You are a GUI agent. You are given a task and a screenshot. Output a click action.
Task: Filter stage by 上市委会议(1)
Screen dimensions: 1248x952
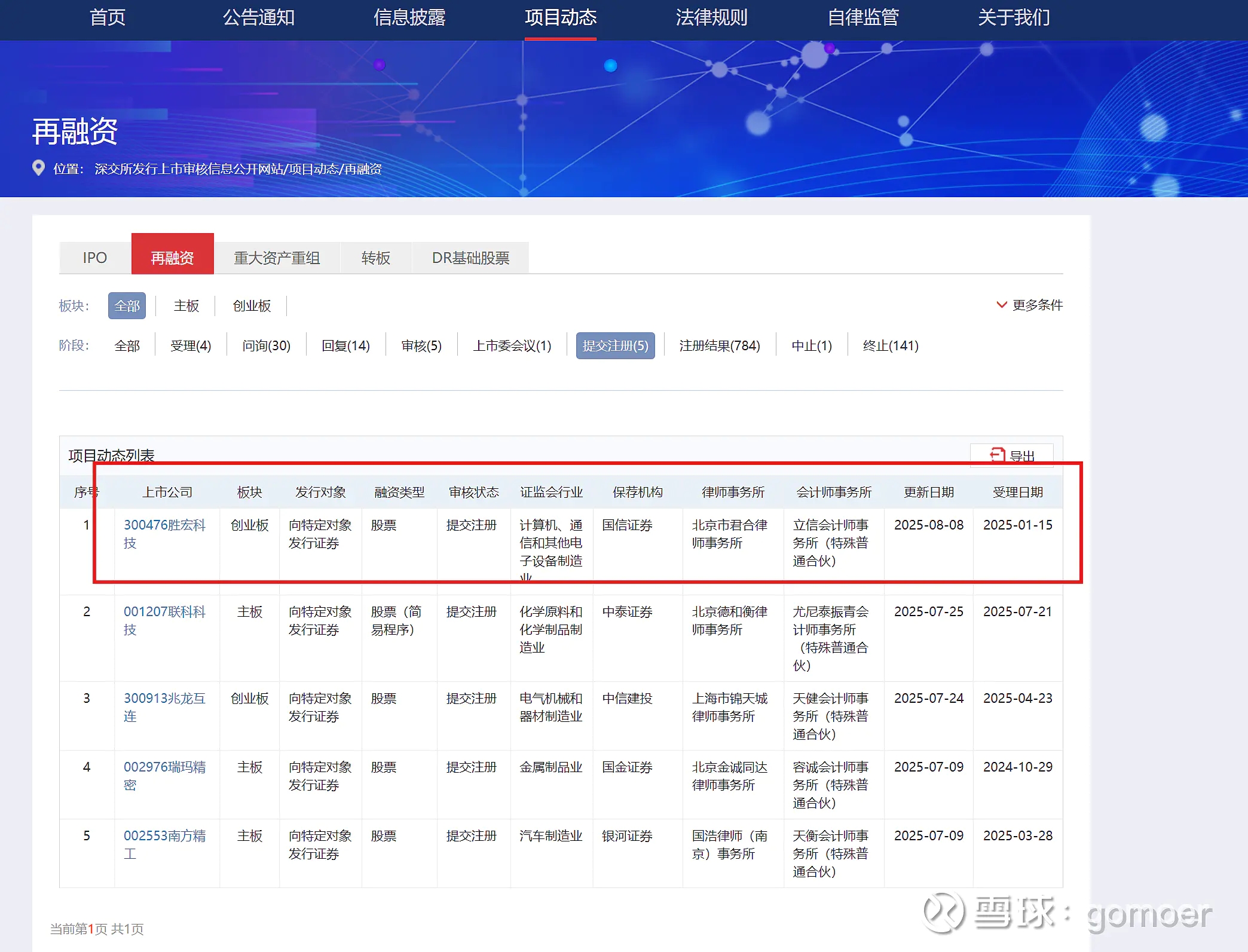(512, 345)
